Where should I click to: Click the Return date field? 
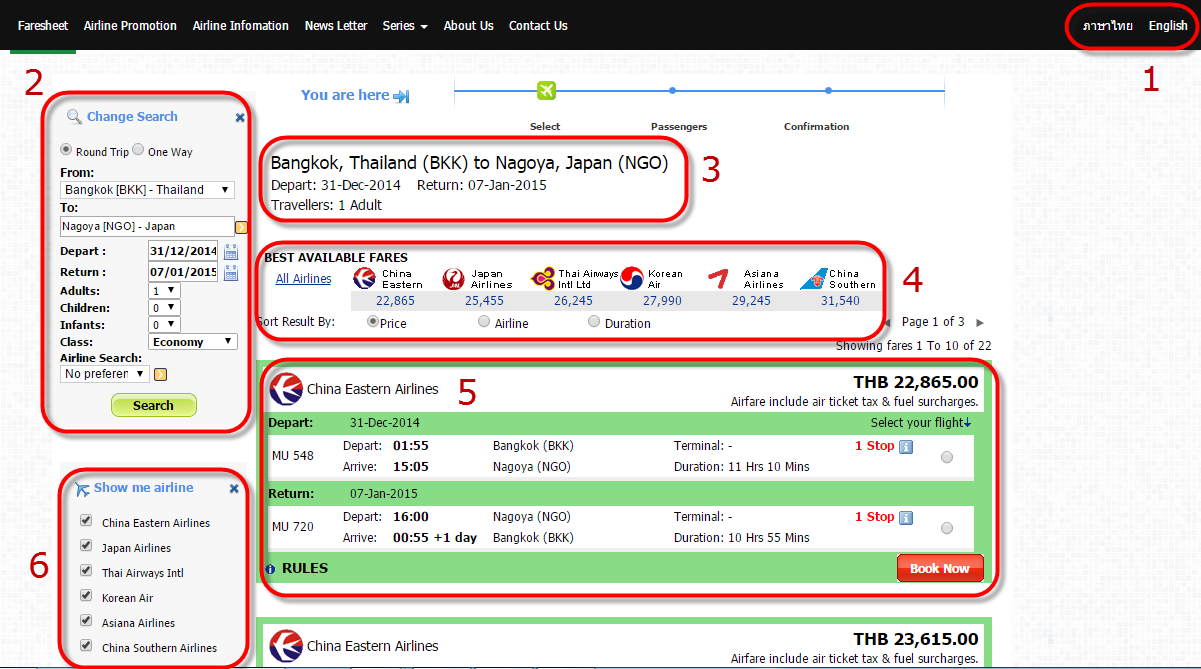(183, 272)
